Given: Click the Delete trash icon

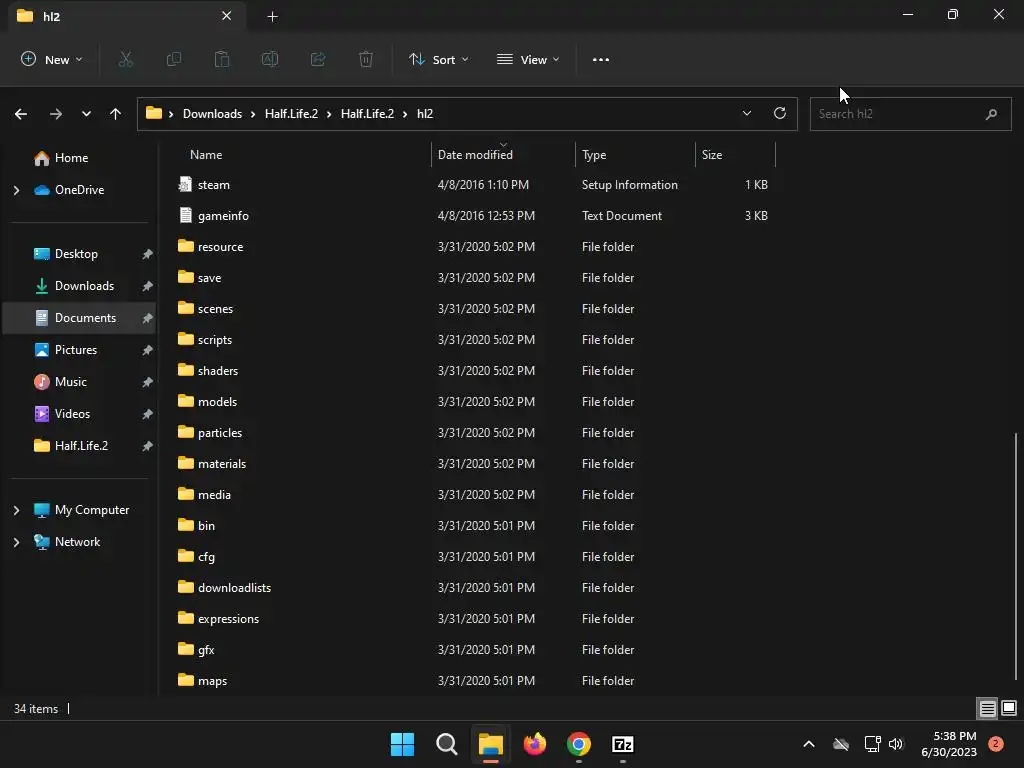Looking at the screenshot, I should [x=366, y=59].
